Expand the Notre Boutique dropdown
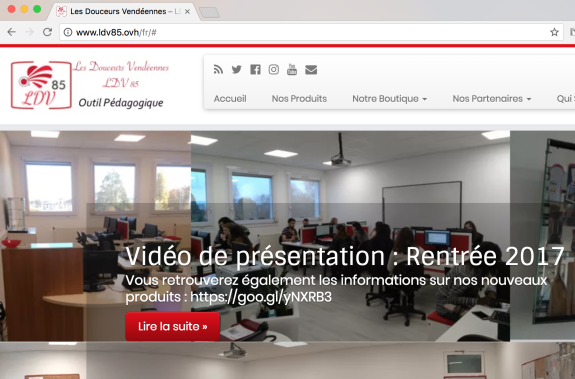575x379 pixels. coord(389,99)
